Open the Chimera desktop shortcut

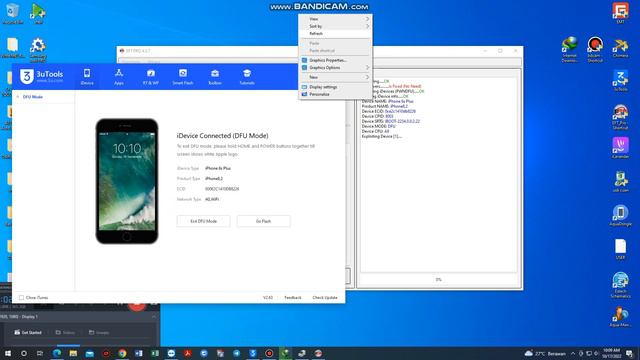point(620,48)
